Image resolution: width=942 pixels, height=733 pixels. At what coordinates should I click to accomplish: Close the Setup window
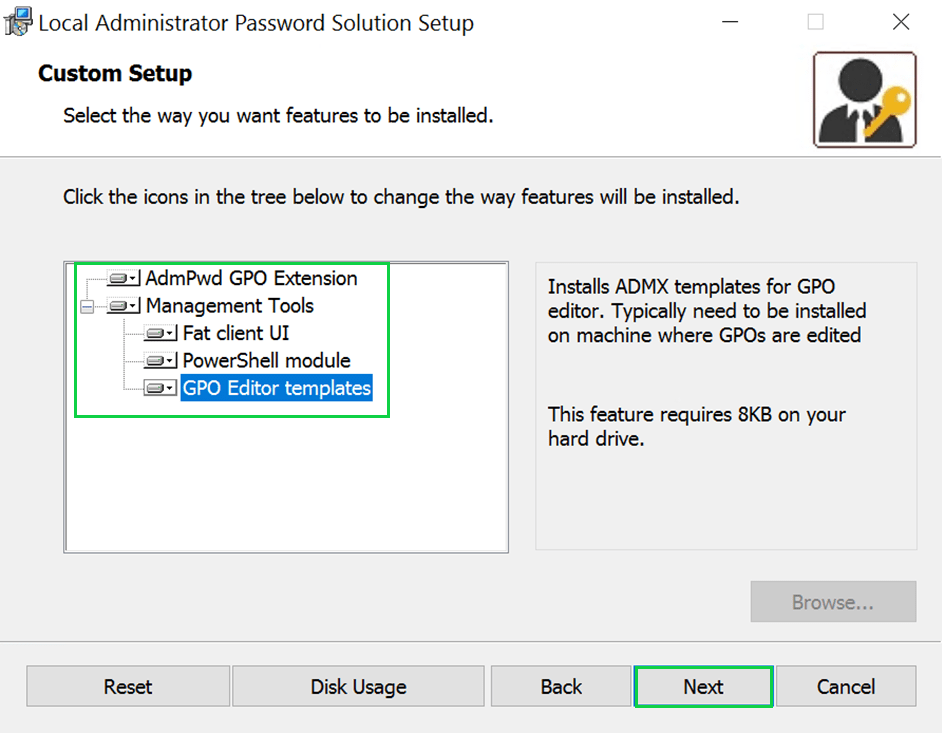tap(902, 22)
